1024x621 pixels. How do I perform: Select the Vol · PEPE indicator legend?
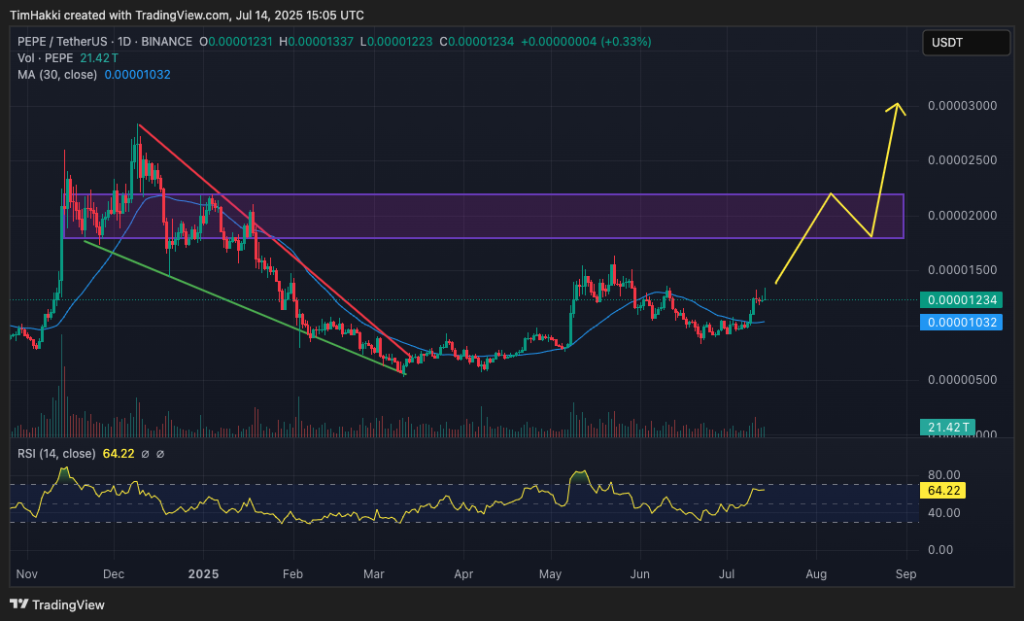click(x=39, y=57)
